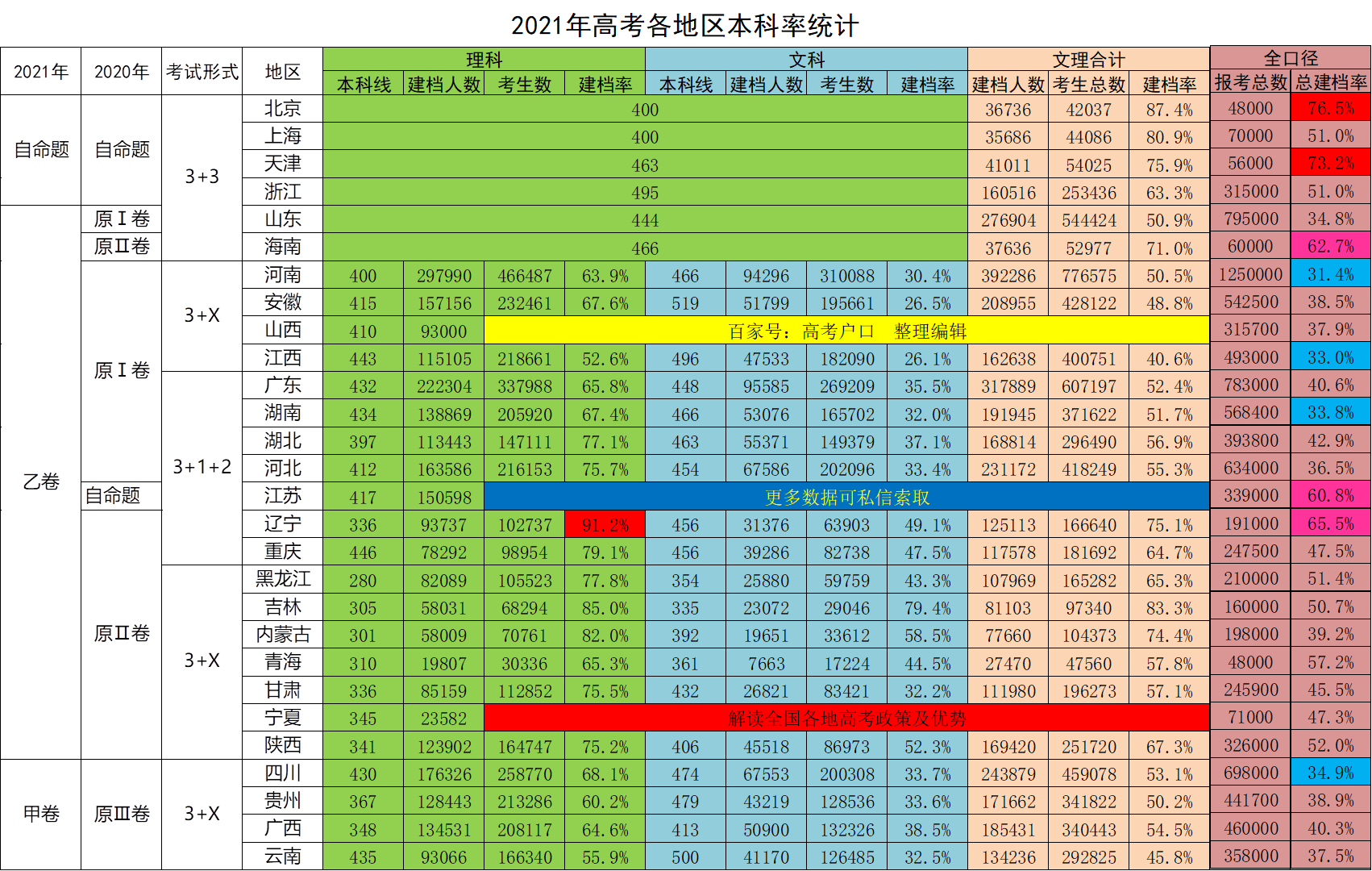Click the 青海 region cell
Screen dimensions: 1372x871
click(x=283, y=662)
